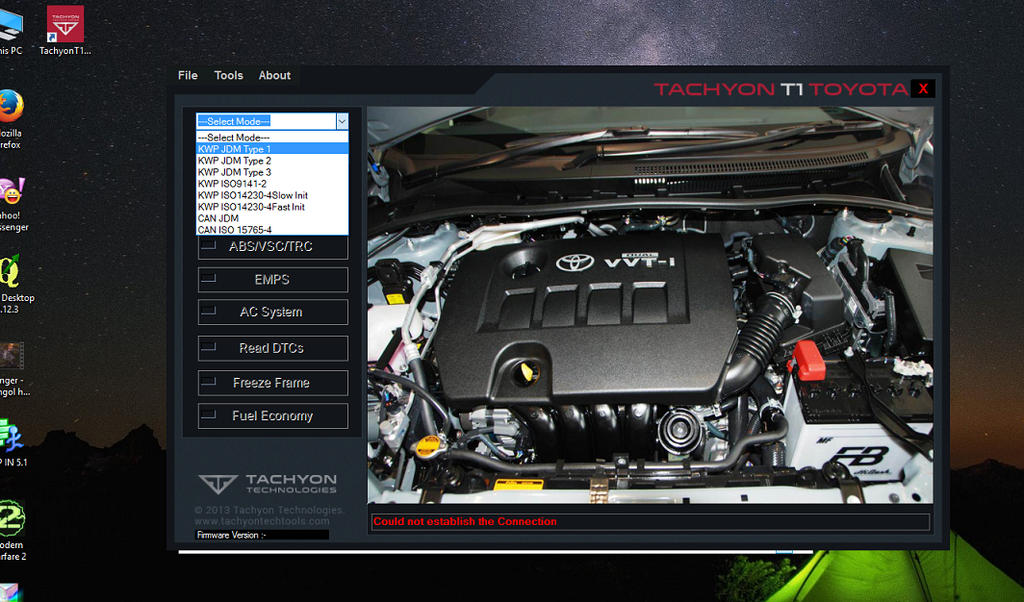Collapse the Select Mode dropdown arrow

(341, 121)
